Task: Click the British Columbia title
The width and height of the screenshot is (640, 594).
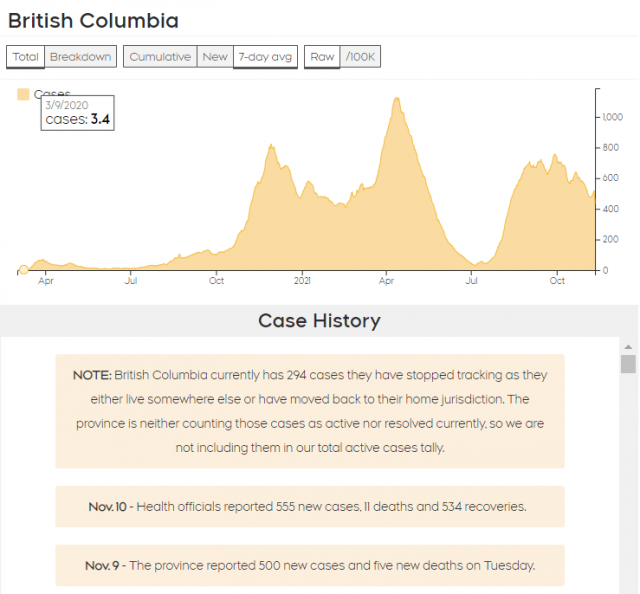Action: (93, 20)
